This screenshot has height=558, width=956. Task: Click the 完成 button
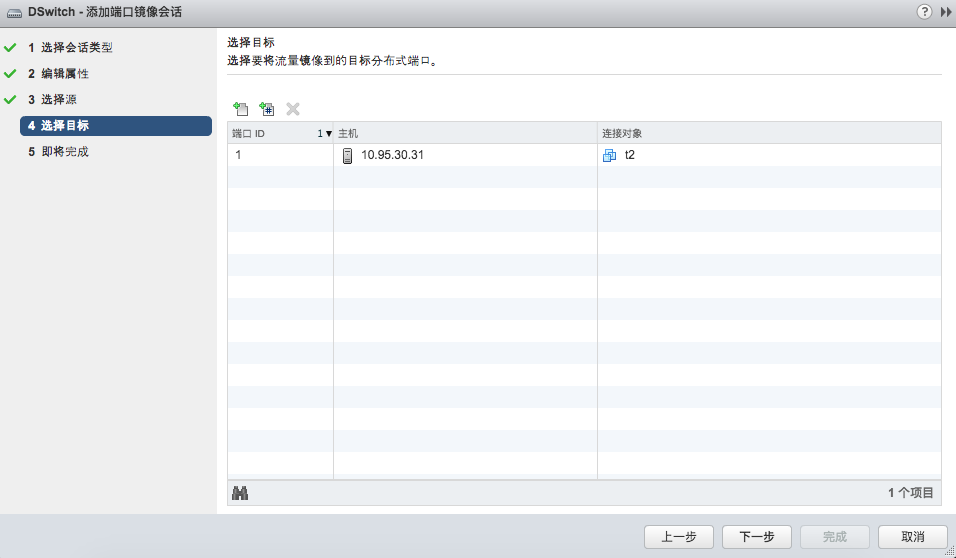[835, 537]
